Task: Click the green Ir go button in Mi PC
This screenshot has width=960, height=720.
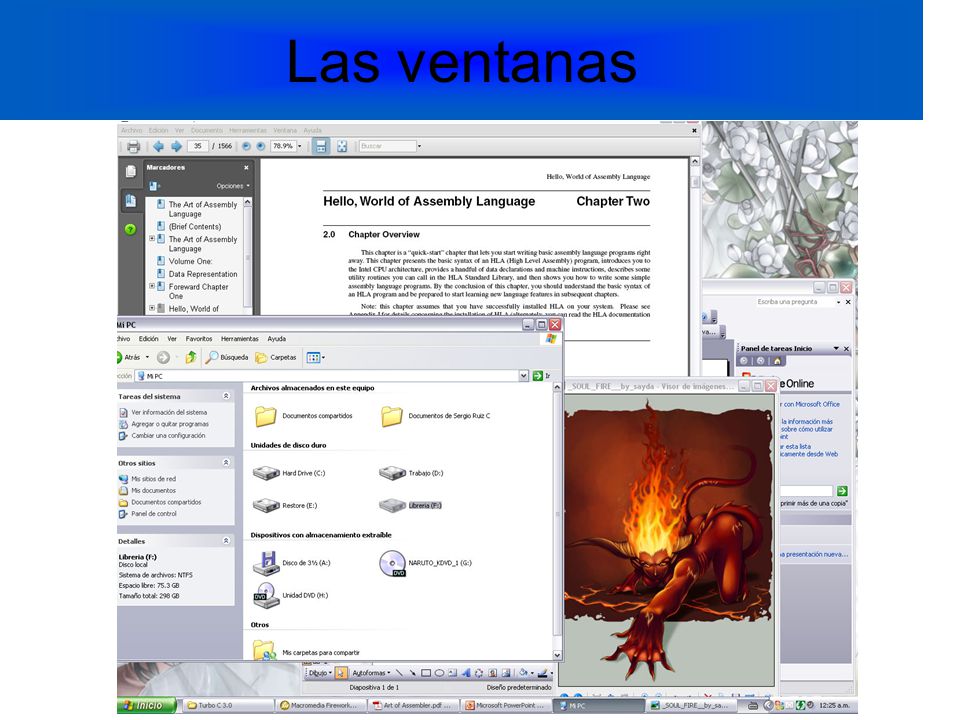Action: (541, 376)
